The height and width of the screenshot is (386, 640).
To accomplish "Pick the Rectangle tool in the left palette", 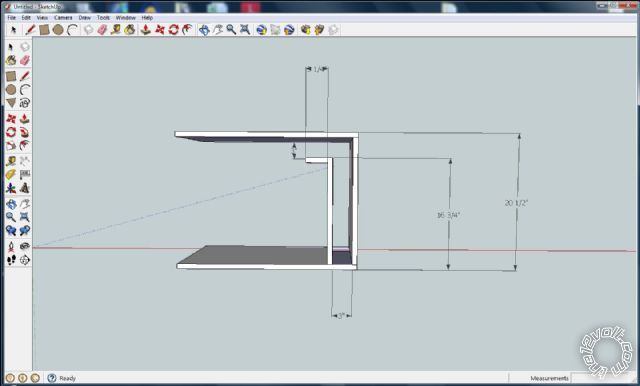I will point(11,76).
